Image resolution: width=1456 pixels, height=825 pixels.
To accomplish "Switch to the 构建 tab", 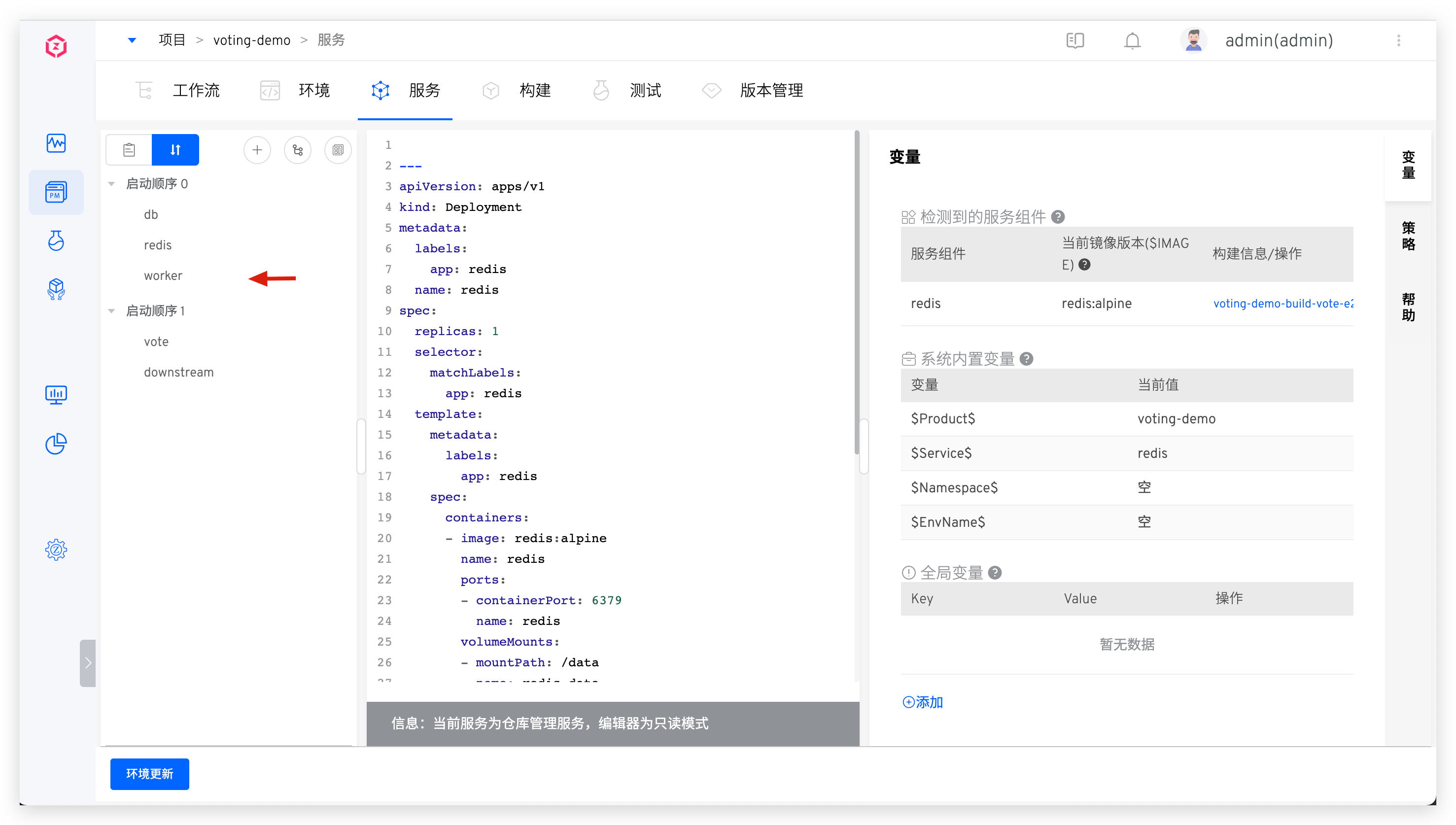I will pyautogui.click(x=535, y=90).
